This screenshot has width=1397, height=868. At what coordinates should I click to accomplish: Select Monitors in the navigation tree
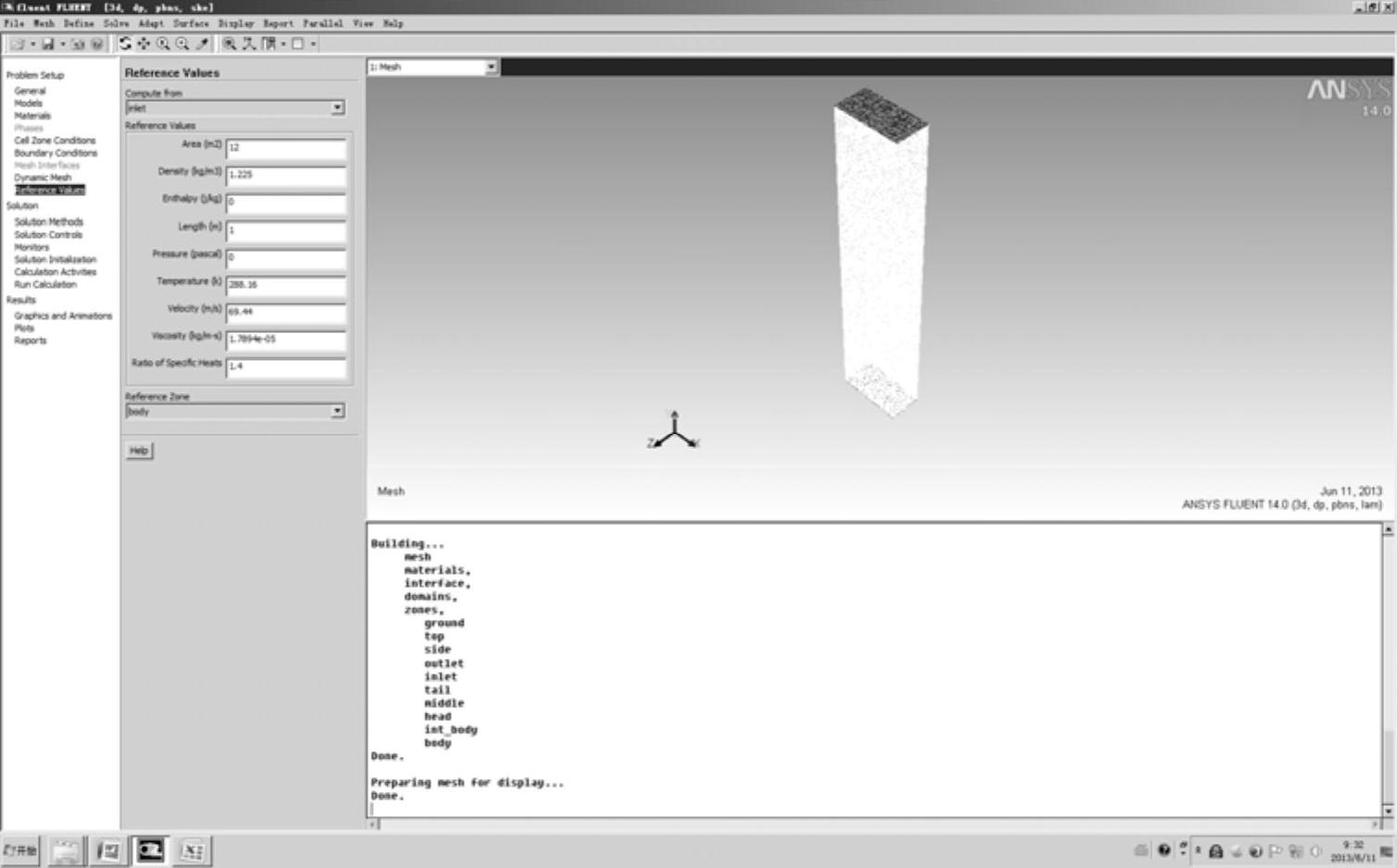[31, 247]
